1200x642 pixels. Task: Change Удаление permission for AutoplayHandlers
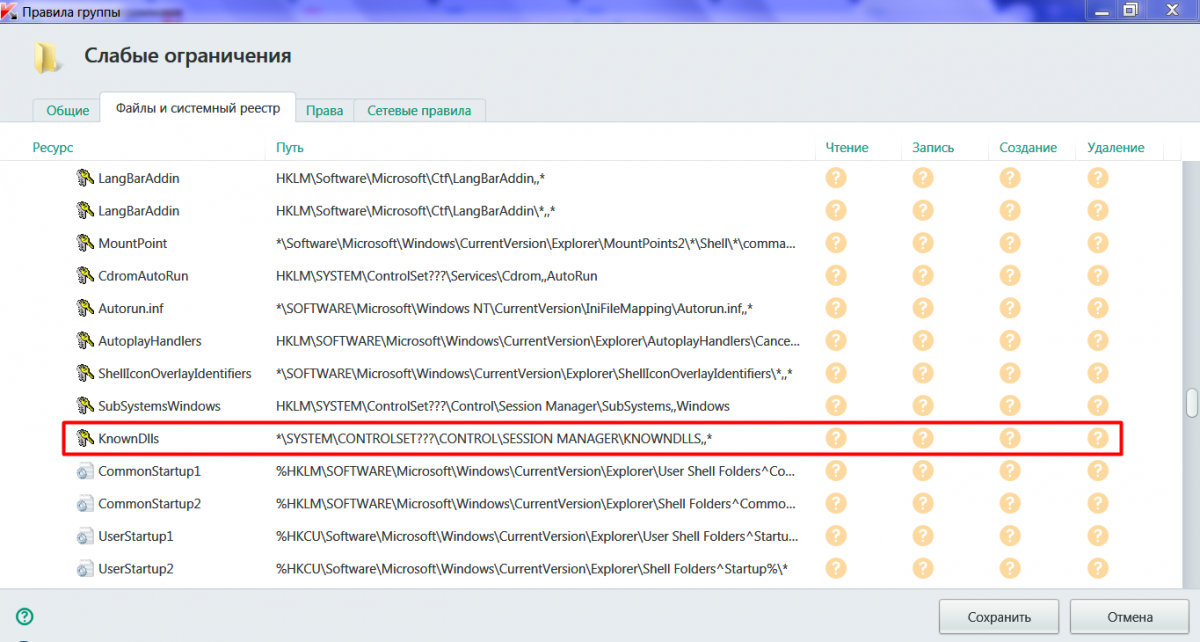coord(1098,341)
